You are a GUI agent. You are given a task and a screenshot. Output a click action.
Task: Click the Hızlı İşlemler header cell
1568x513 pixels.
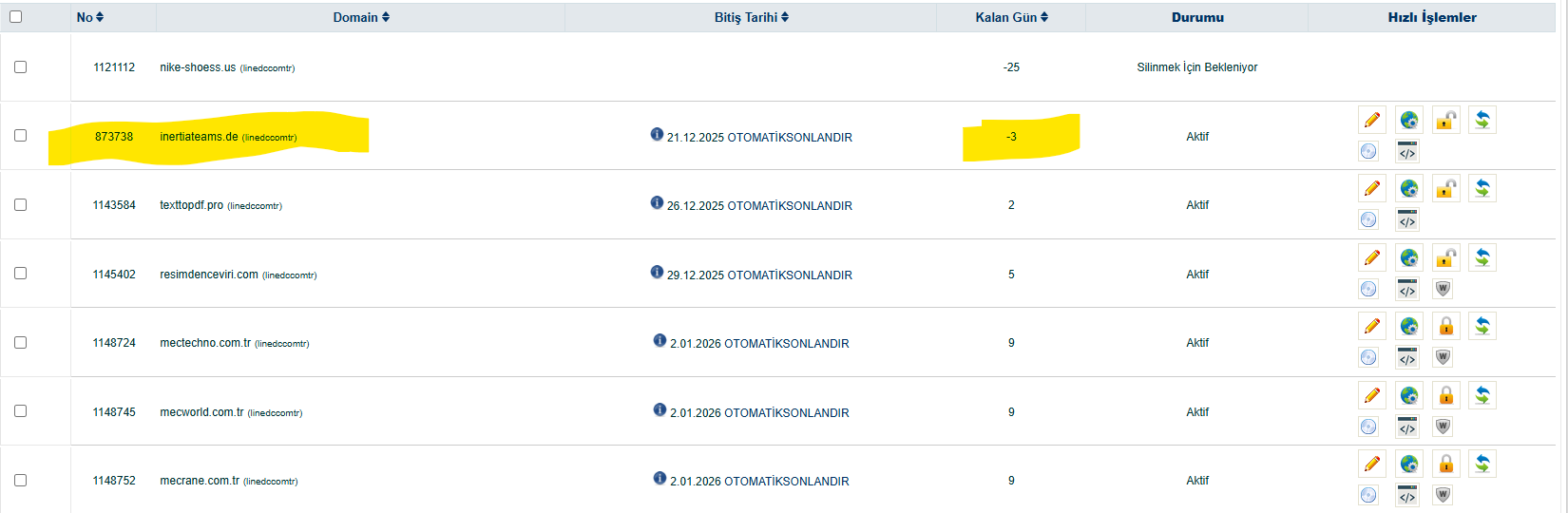pos(1432,17)
